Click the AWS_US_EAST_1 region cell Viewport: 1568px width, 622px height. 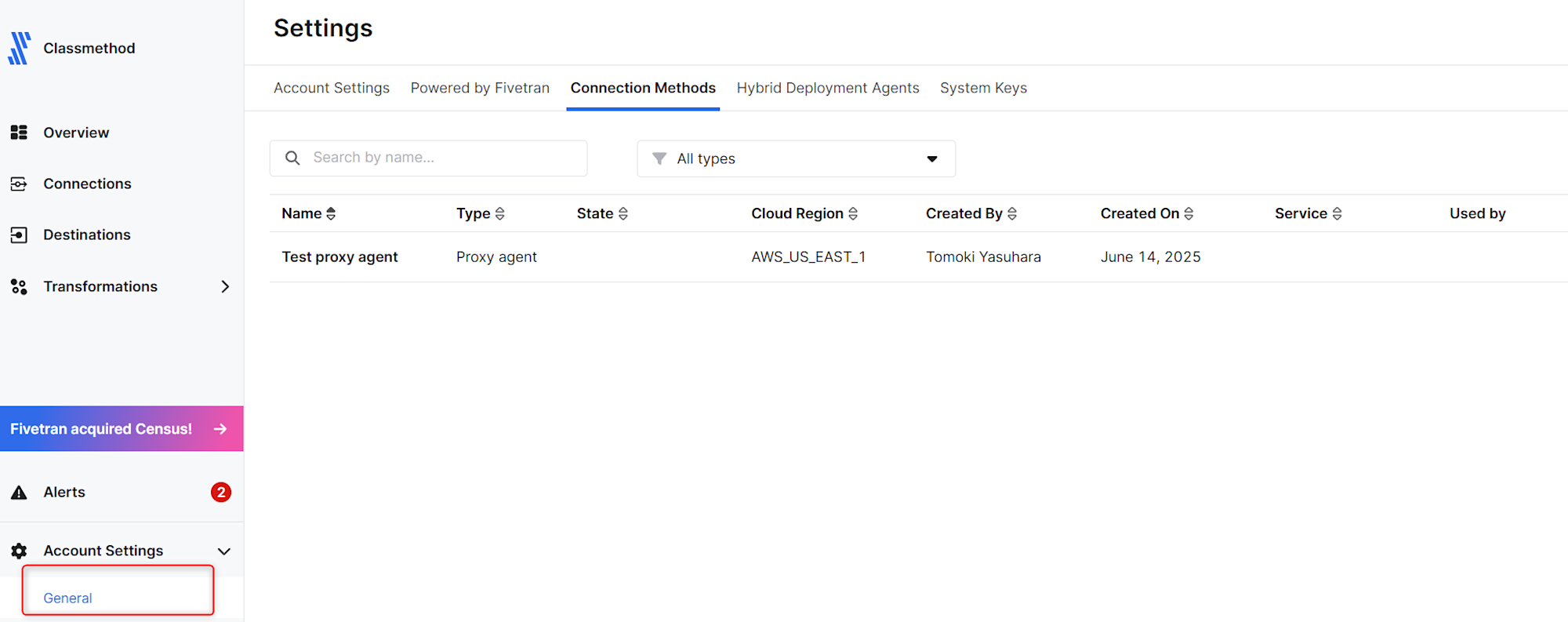pos(808,256)
